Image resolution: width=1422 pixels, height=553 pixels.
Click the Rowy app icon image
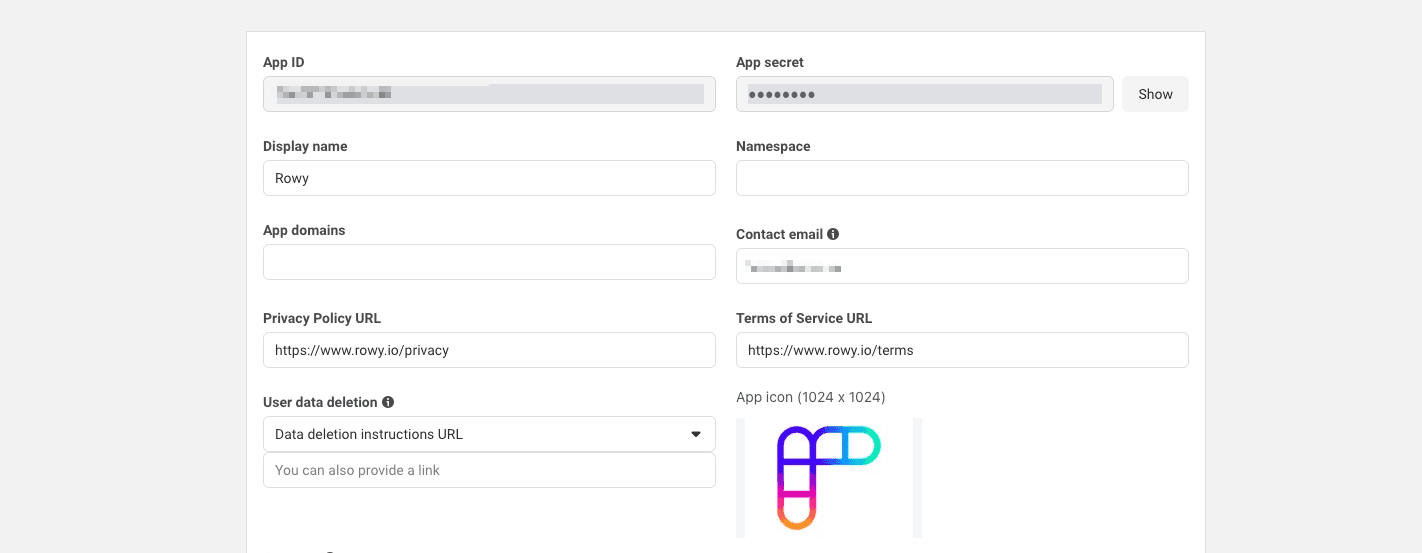[x=829, y=478]
